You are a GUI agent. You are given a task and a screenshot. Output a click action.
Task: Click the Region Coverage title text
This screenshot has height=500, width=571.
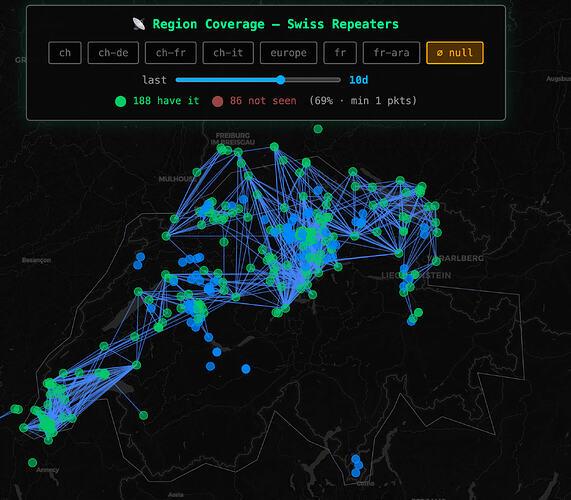(276, 24)
